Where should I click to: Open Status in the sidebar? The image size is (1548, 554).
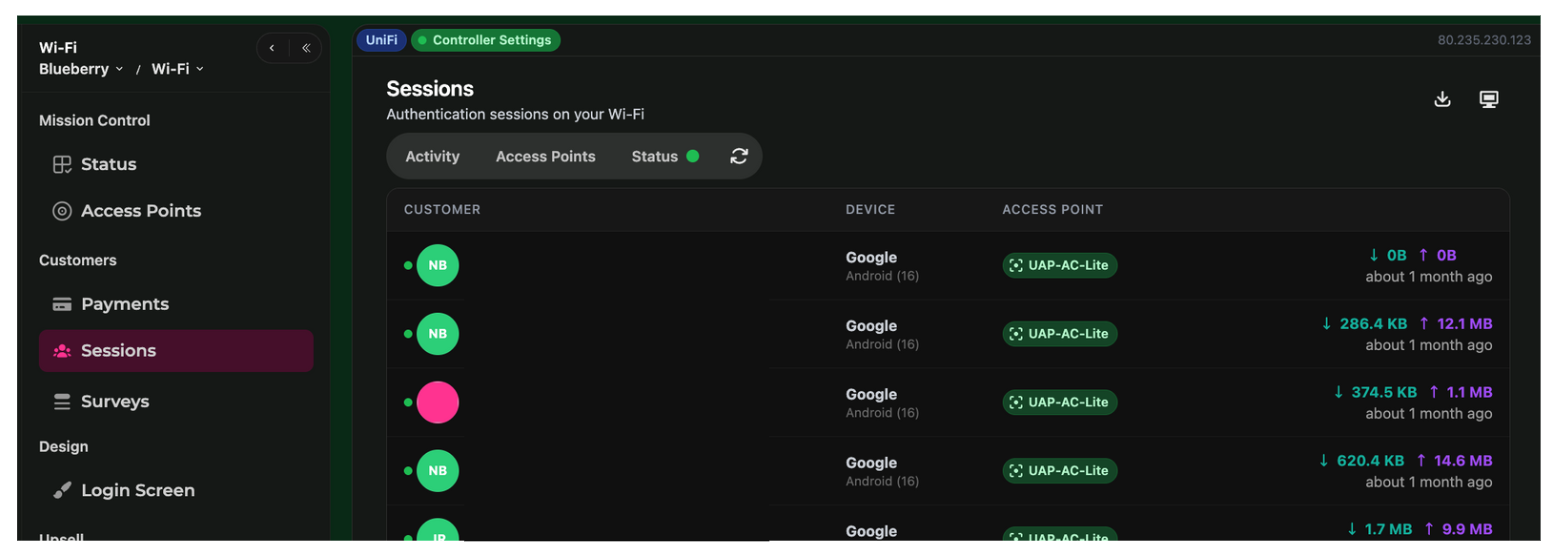(x=108, y=164)
